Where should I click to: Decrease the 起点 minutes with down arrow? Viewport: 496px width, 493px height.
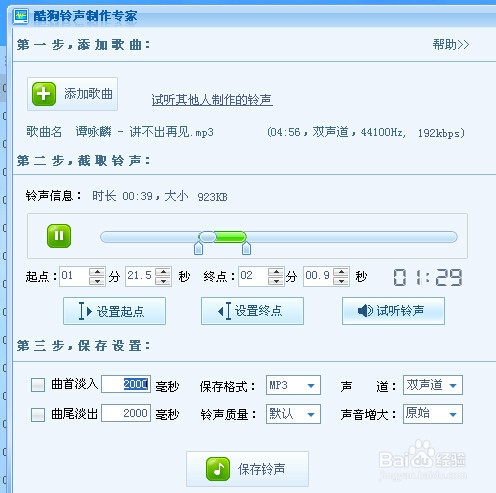click(97, 281)
